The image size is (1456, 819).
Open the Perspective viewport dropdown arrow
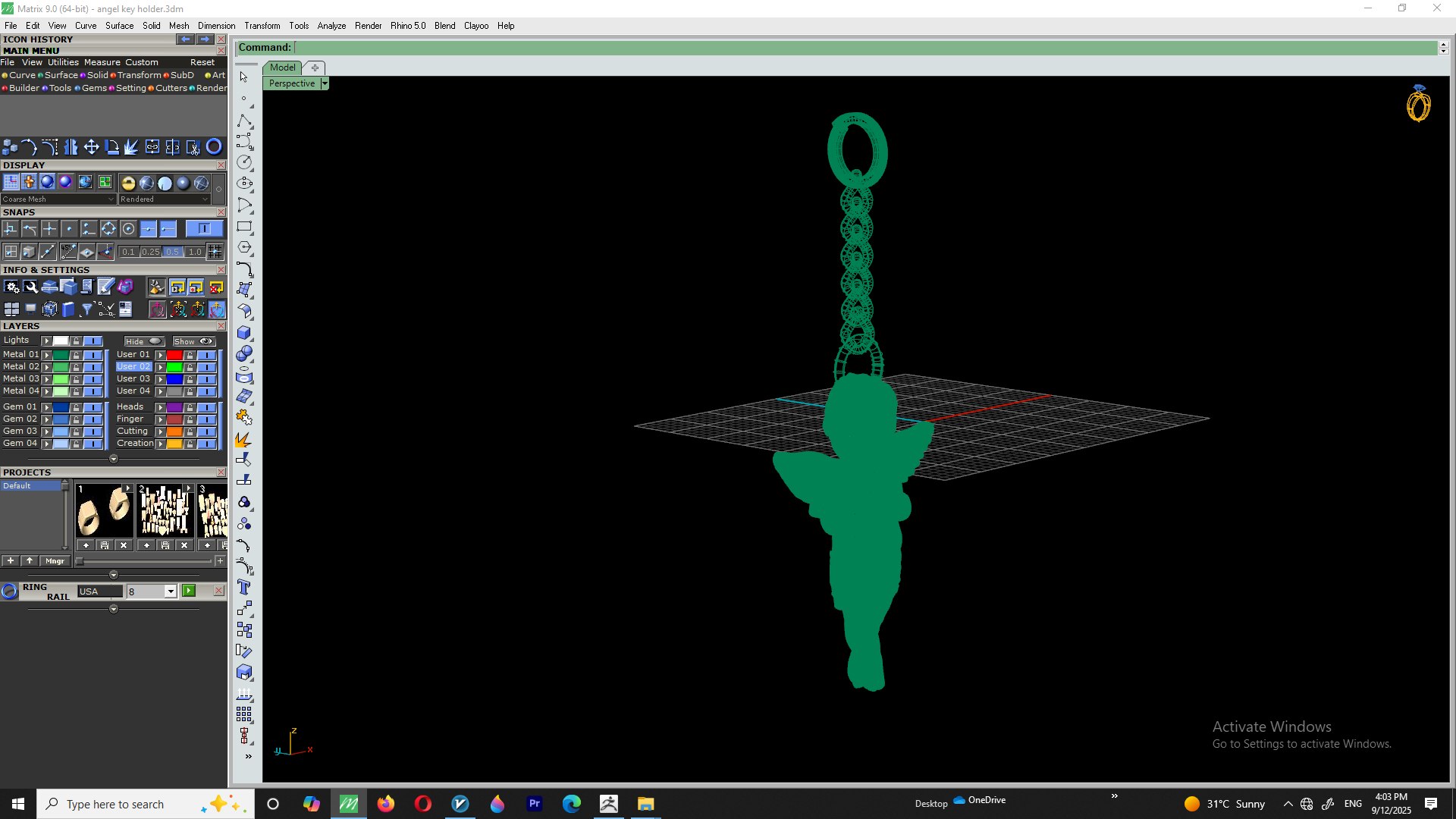click(x=325, y=83)
